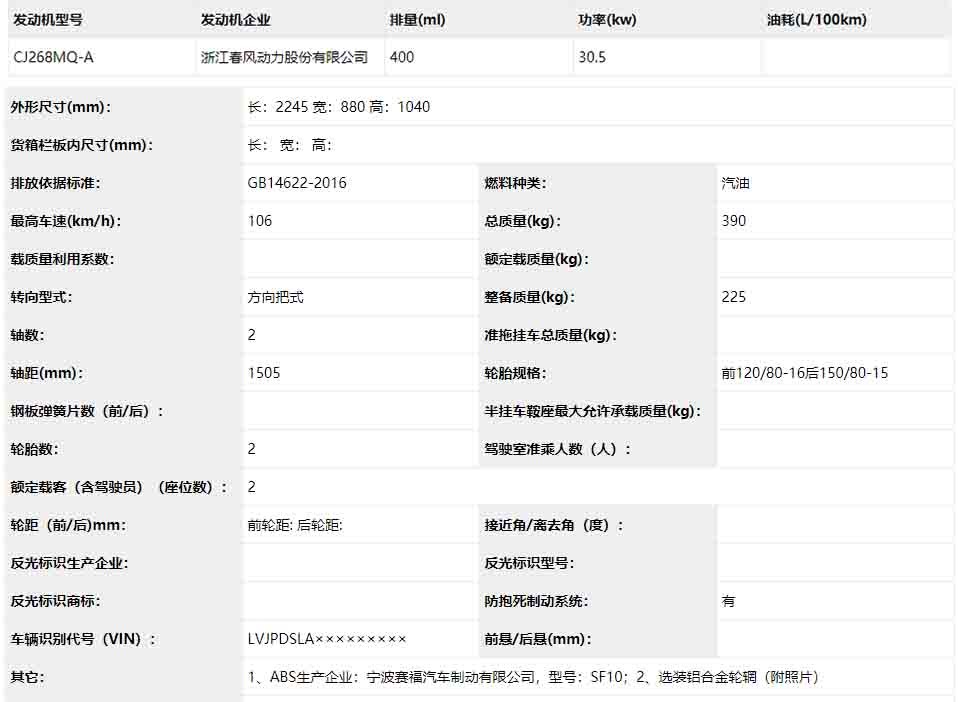Click the emission standard GB14622-2016 value

(x=297, y=183)
